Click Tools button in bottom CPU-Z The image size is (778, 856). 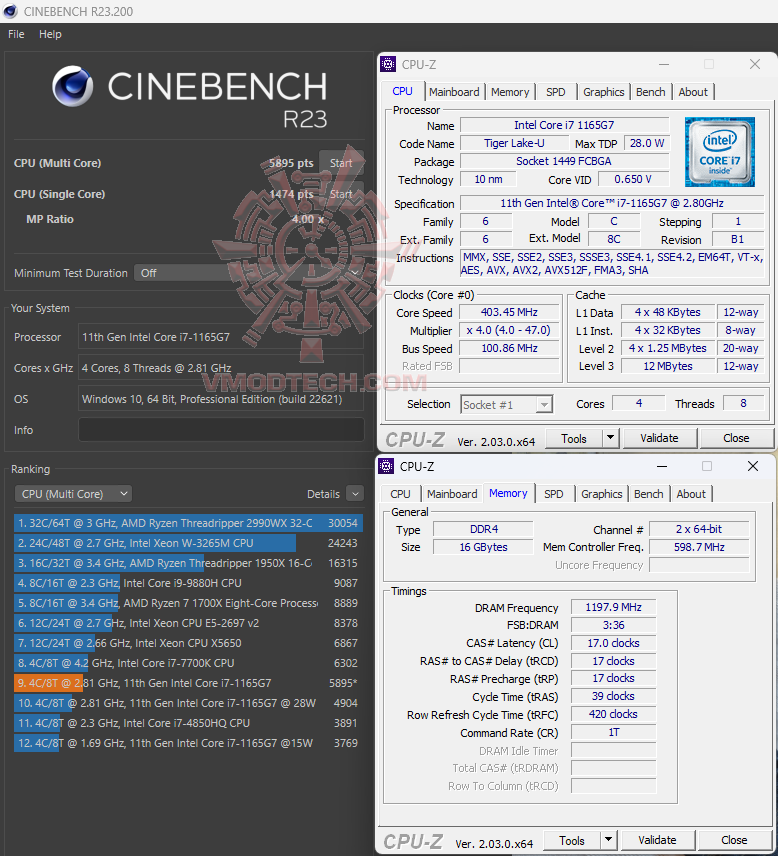coord(572,841)
